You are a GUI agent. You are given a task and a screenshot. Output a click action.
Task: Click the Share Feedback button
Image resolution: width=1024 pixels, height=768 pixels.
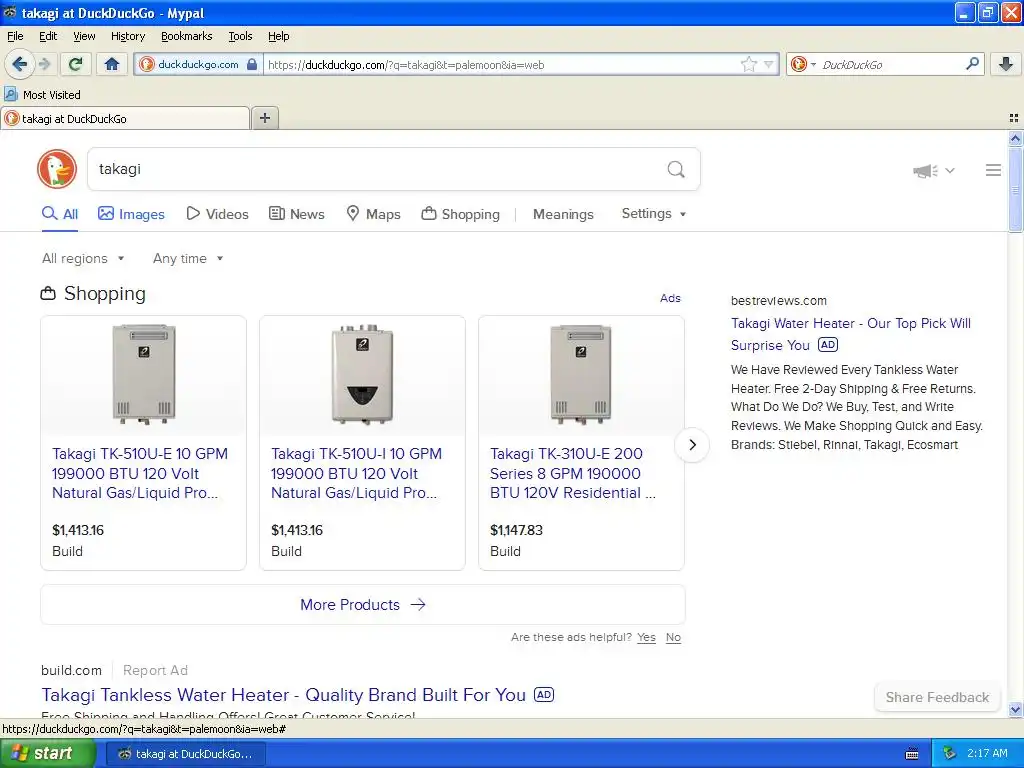[937, 697]
